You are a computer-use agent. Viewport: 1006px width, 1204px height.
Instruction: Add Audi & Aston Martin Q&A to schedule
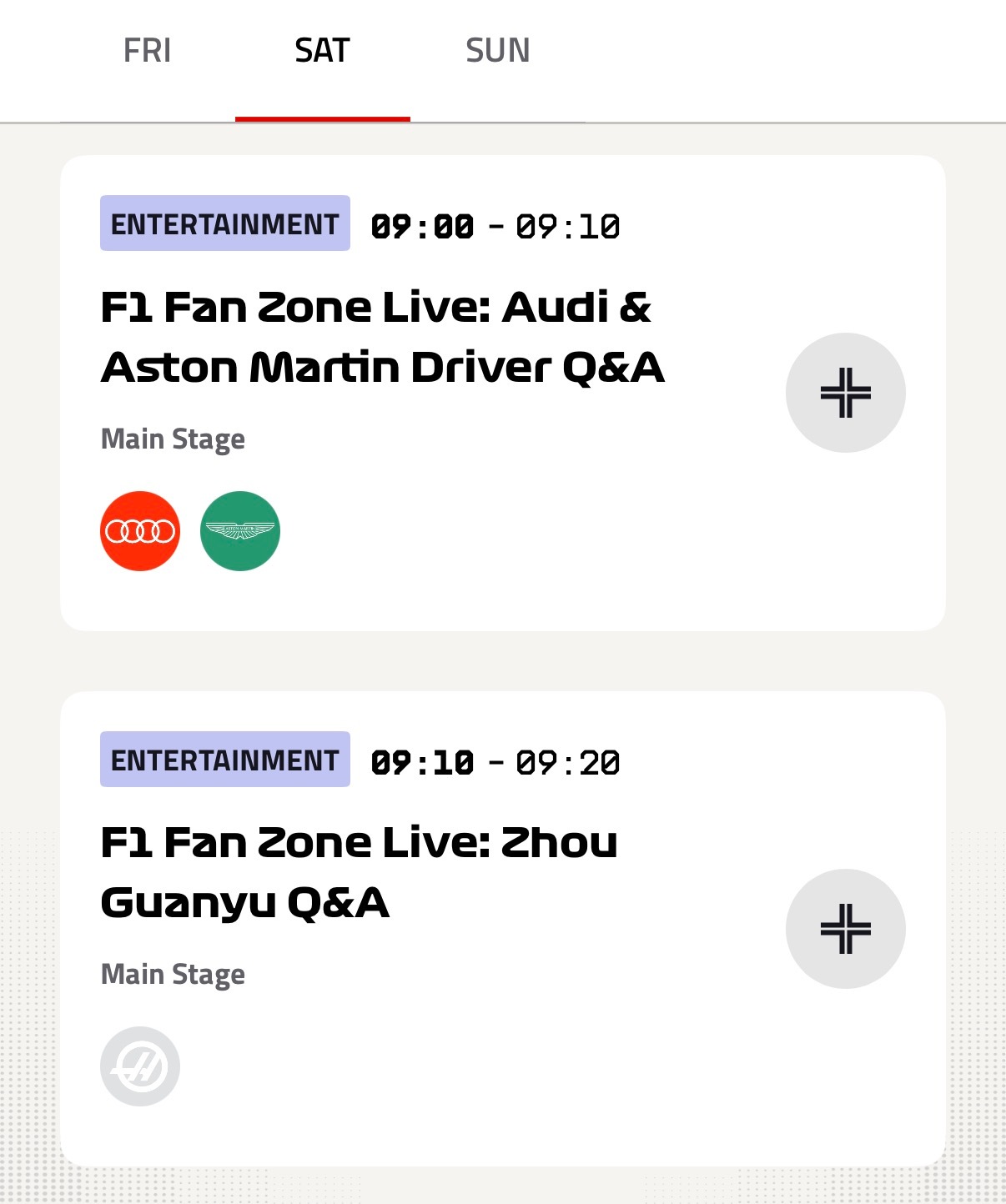(845, 393)
